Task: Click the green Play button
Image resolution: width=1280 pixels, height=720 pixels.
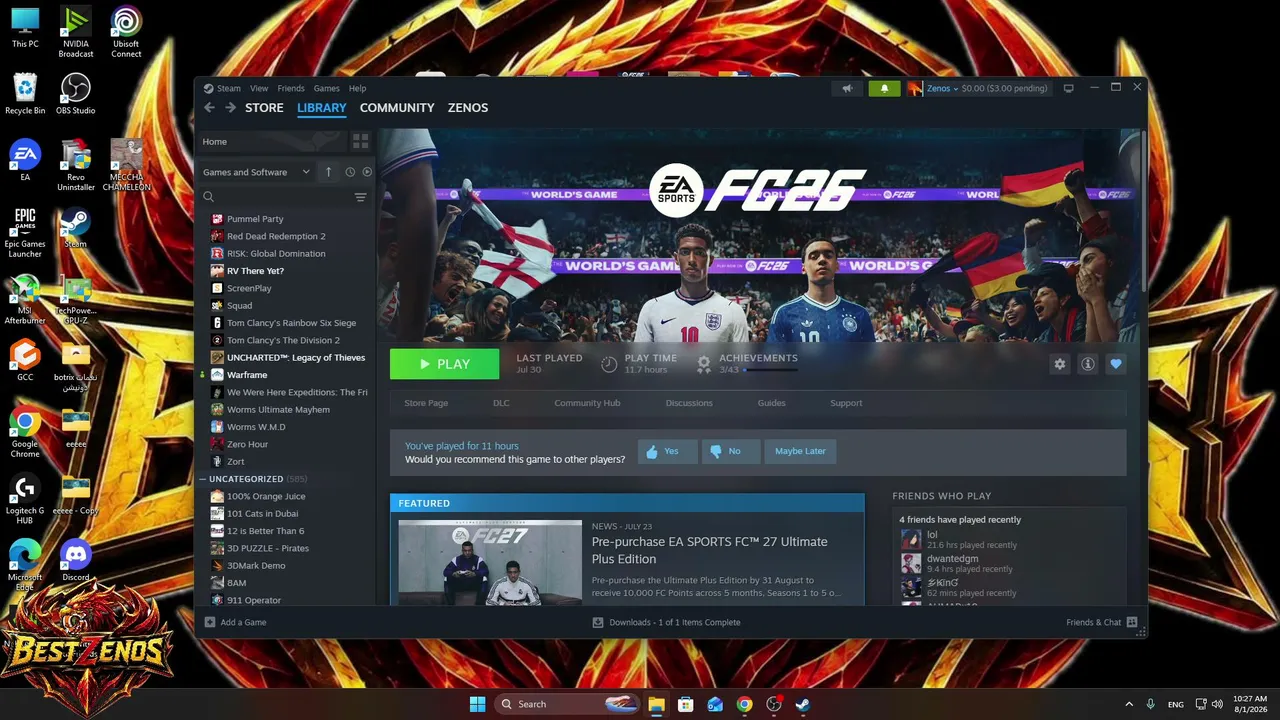Action: point(444,364)
